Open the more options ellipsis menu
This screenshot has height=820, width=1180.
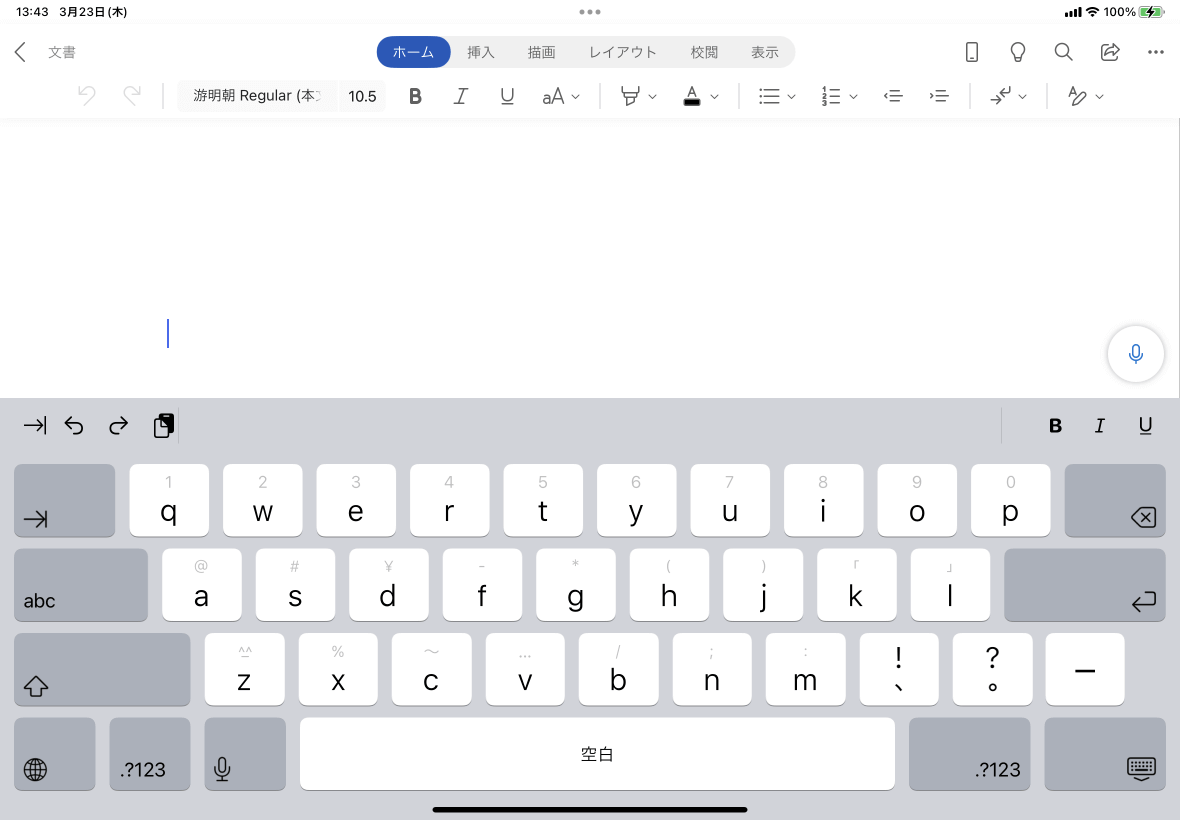[1156, 52]
